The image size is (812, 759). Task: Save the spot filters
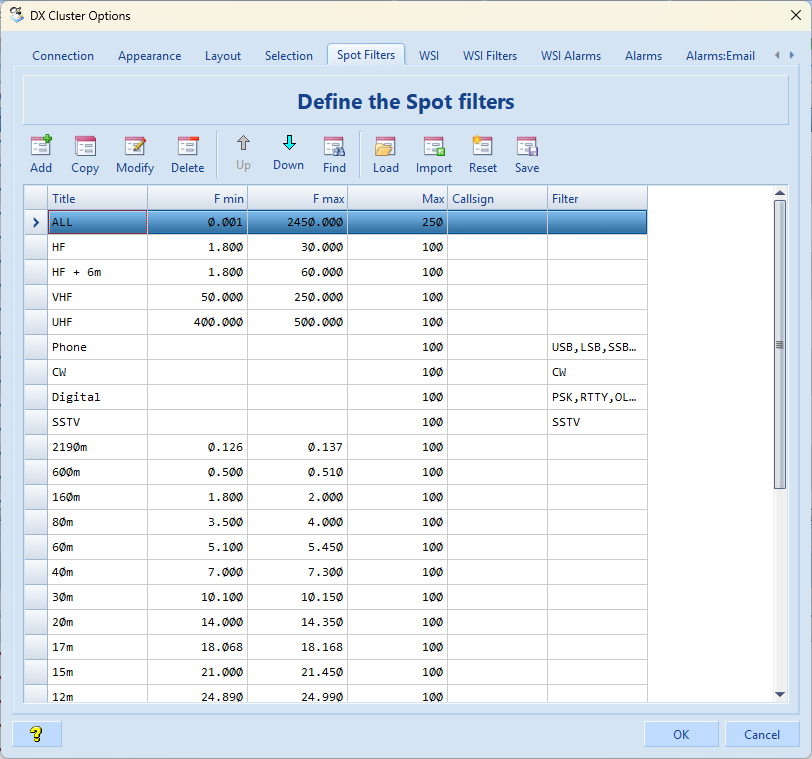point(527,154)
